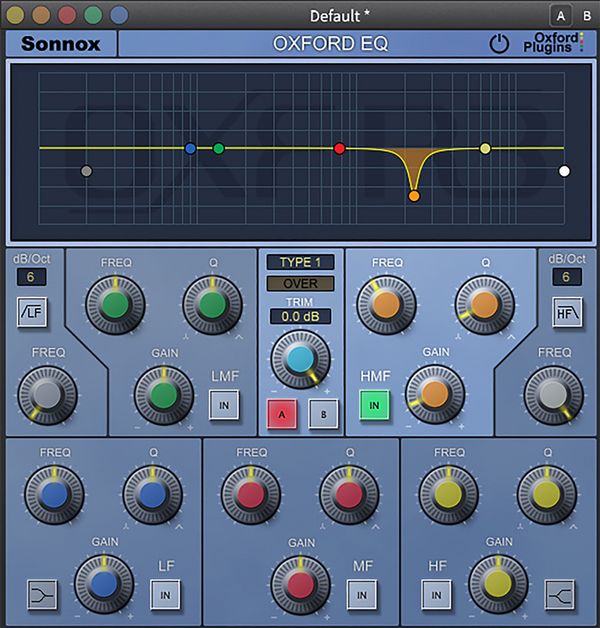Select preset slot B in title bar
This screenshot has height=628, width=600.
coord(587,16)
